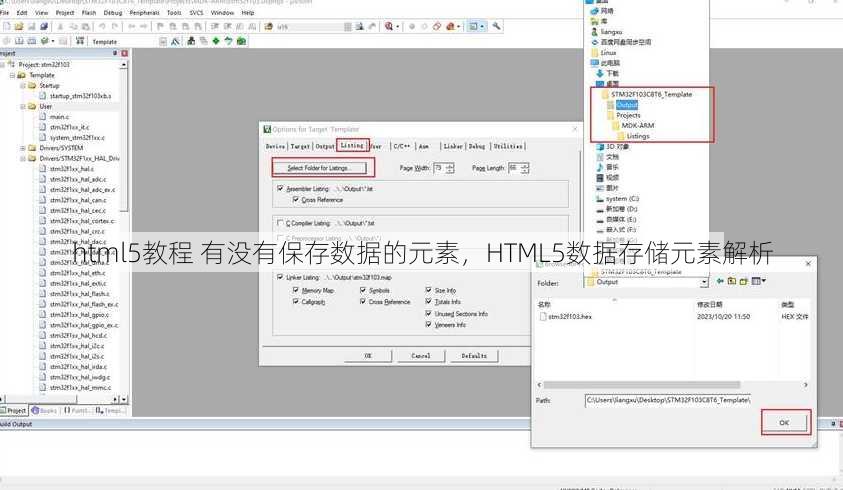This screenshot has height=490, width=843.
Task: Toggle Assembler Listing checkbox
Action: (280, 188)
